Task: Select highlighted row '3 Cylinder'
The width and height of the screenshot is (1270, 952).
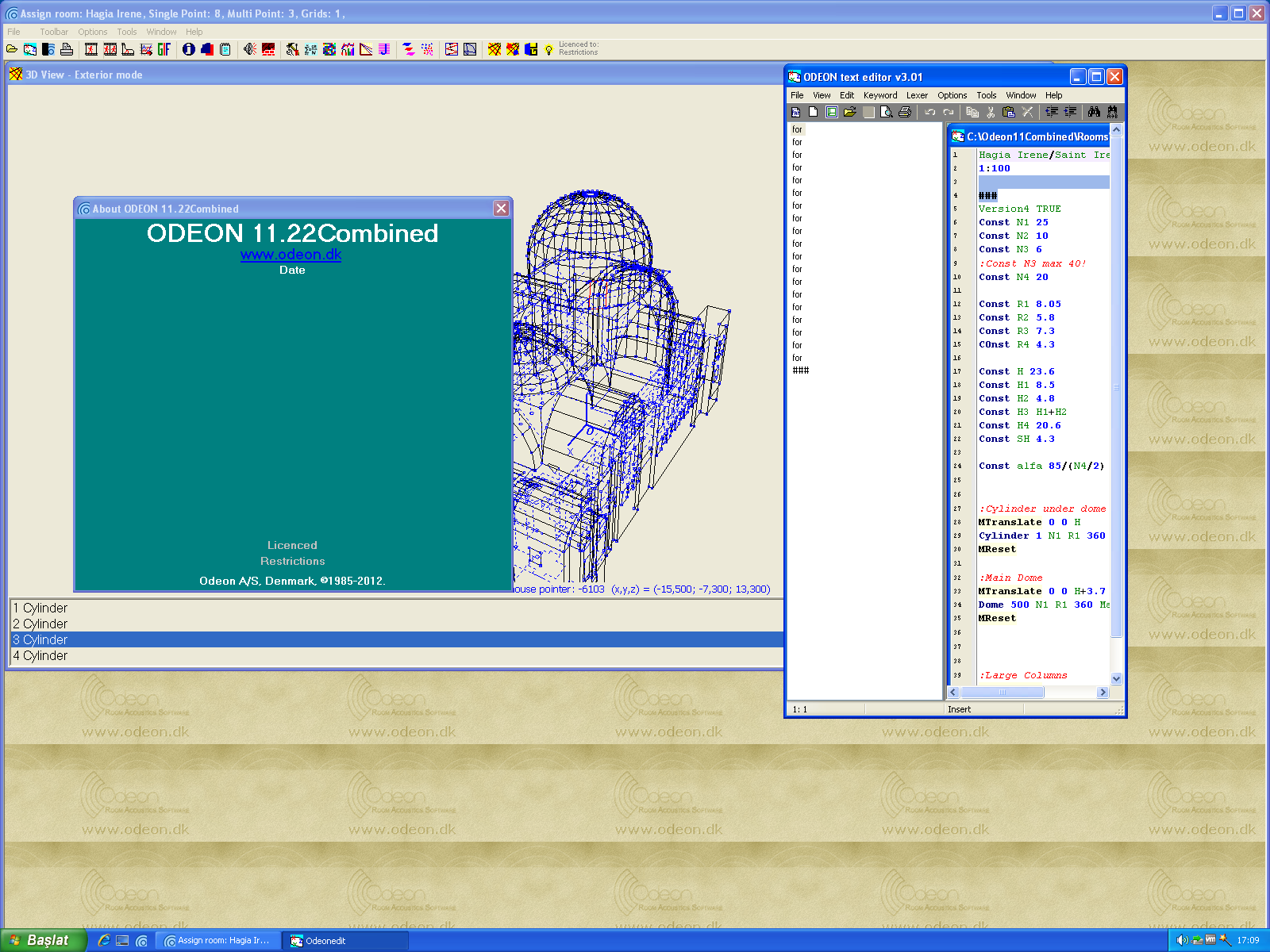Action: click(x=396, y=639)
